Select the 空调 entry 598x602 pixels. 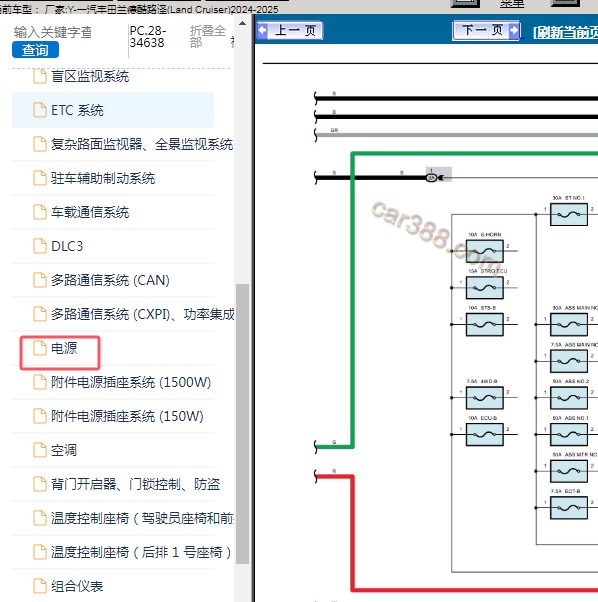(x=64, y=450)
